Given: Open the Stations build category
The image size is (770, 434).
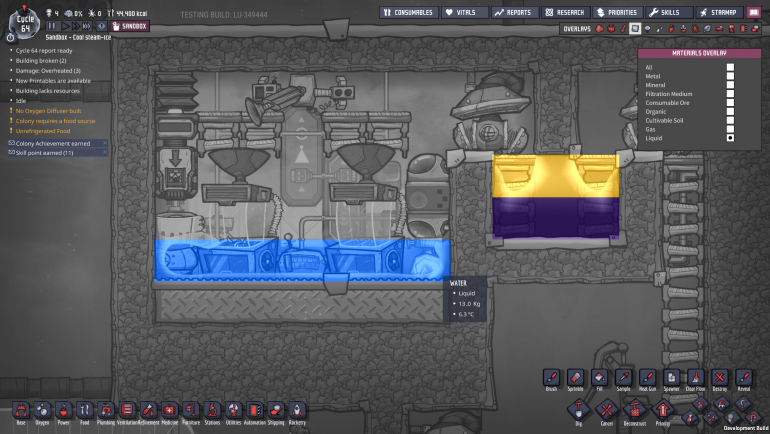Looking at the screenshot, I should pyautogui.click(x=212, y=410).
